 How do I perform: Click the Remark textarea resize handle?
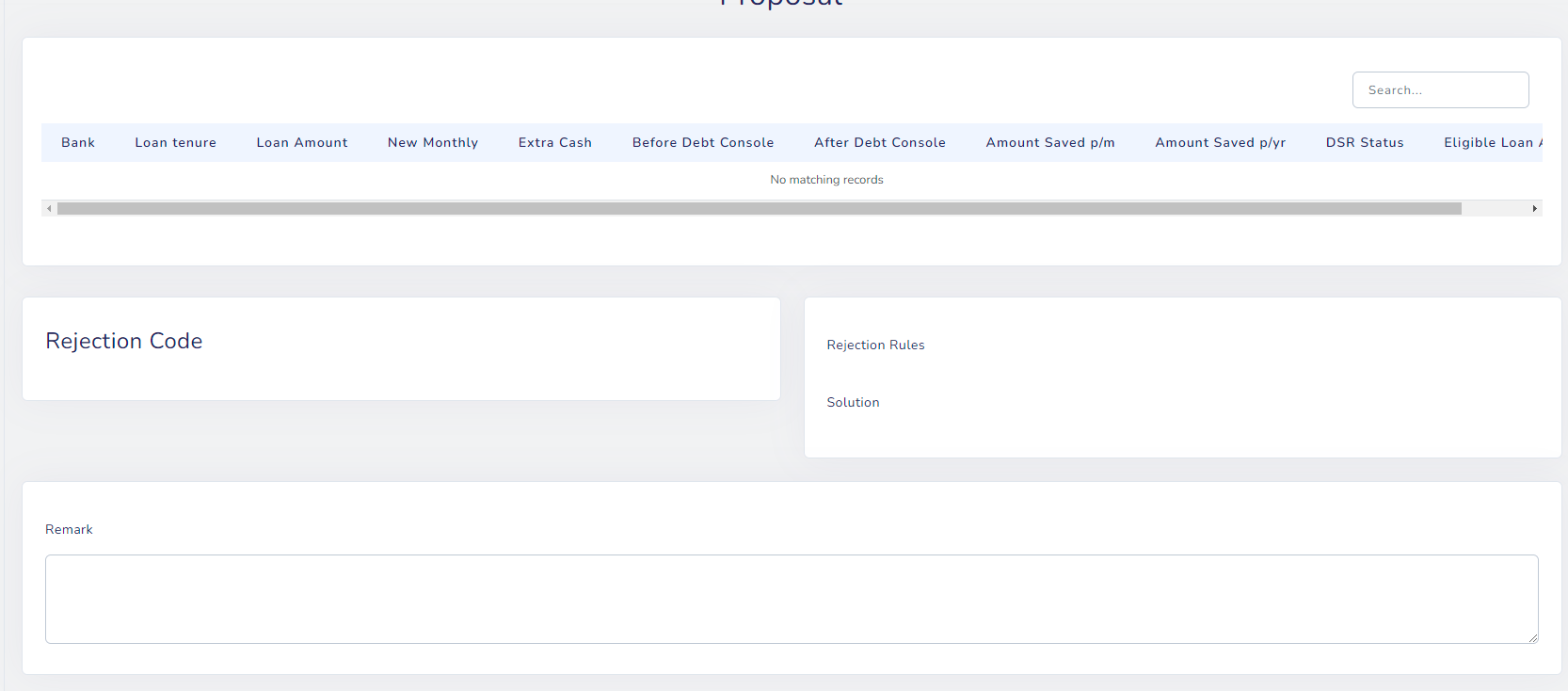(x=1532, y=638)
